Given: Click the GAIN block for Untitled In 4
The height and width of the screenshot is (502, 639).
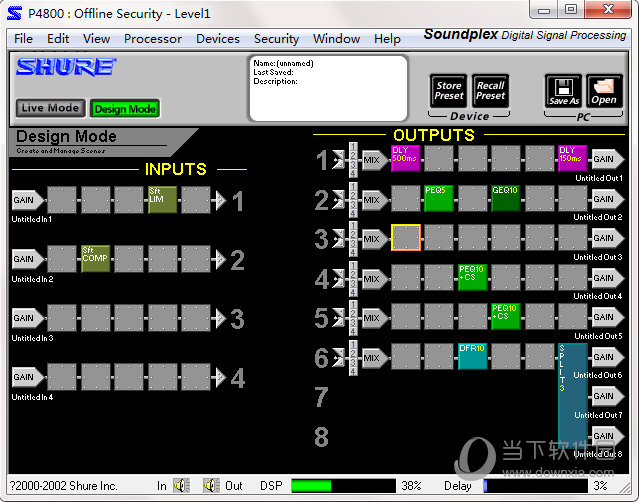Looking at the screenshot, I should click(27, 377).
